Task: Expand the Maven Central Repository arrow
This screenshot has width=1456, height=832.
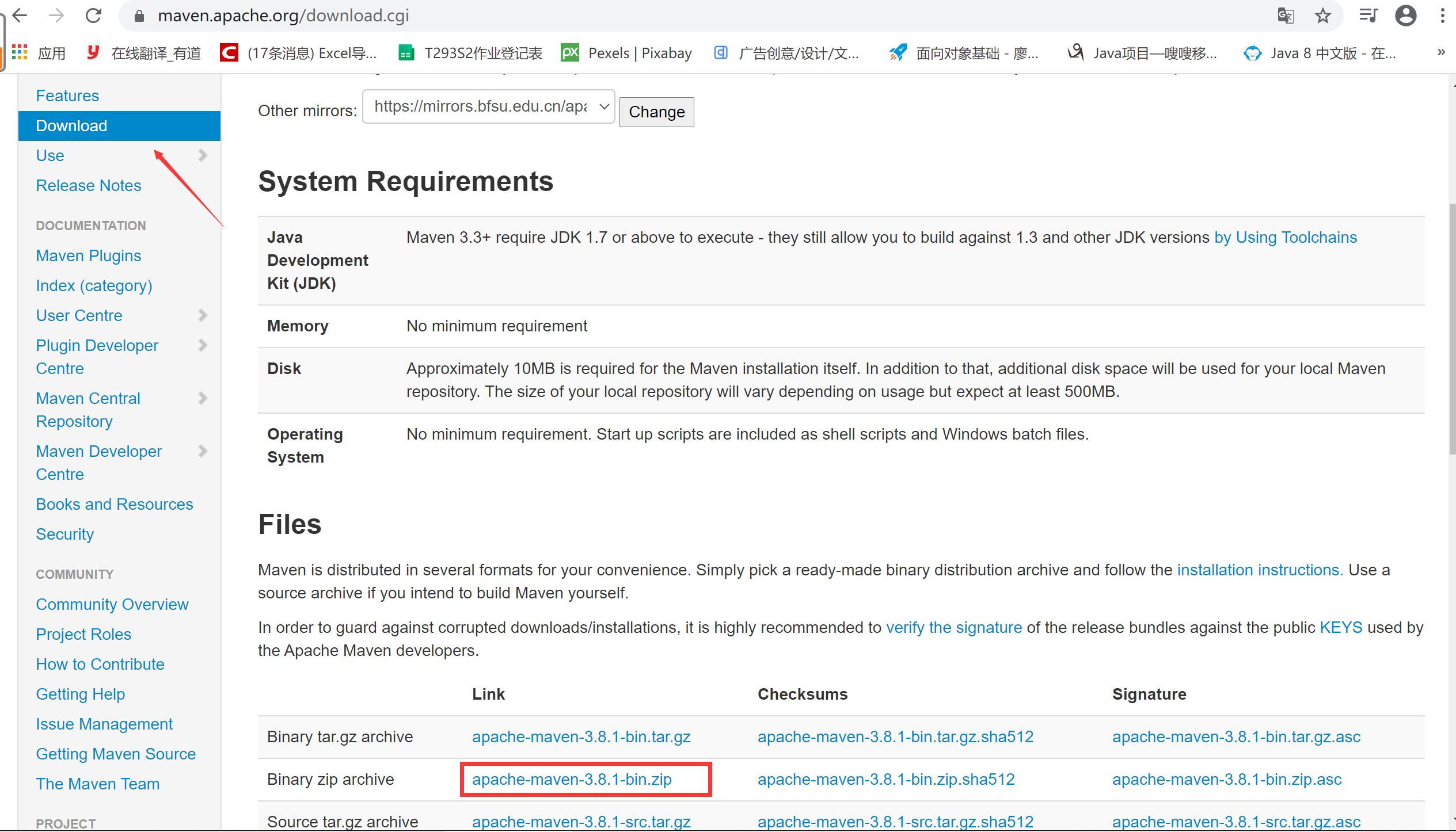Action: pos(203,398)
